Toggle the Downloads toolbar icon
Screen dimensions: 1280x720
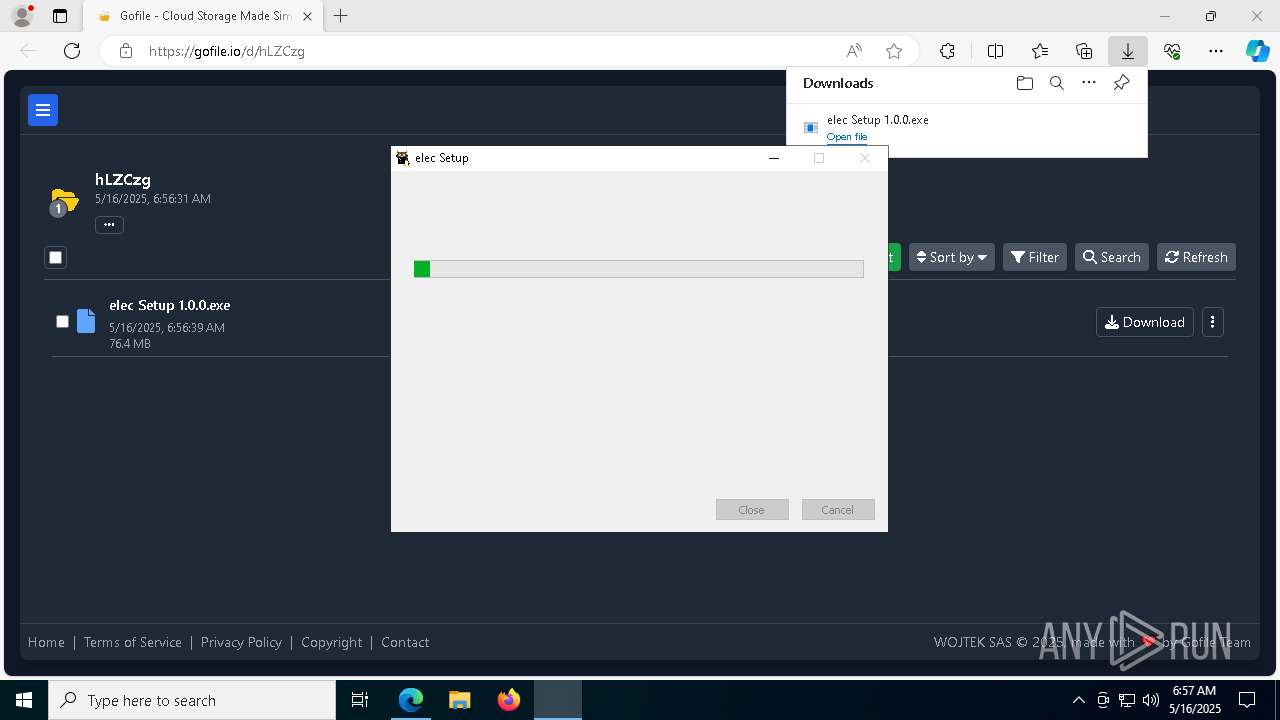point(1127,51)
